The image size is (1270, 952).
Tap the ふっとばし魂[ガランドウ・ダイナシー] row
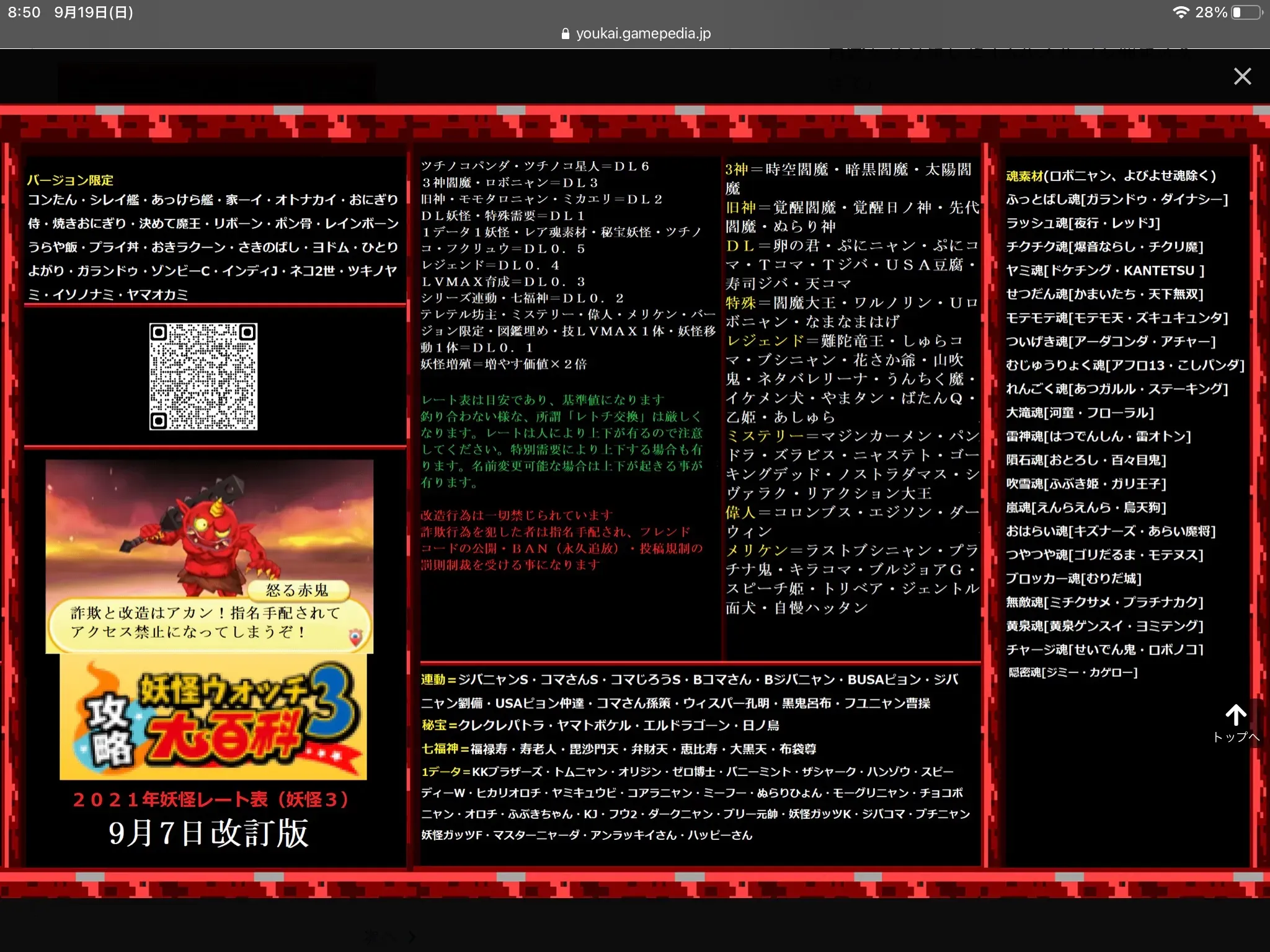1117,200
